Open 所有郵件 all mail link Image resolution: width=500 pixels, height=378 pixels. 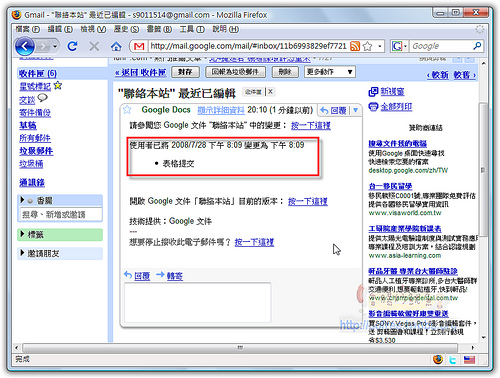point(35,138)
